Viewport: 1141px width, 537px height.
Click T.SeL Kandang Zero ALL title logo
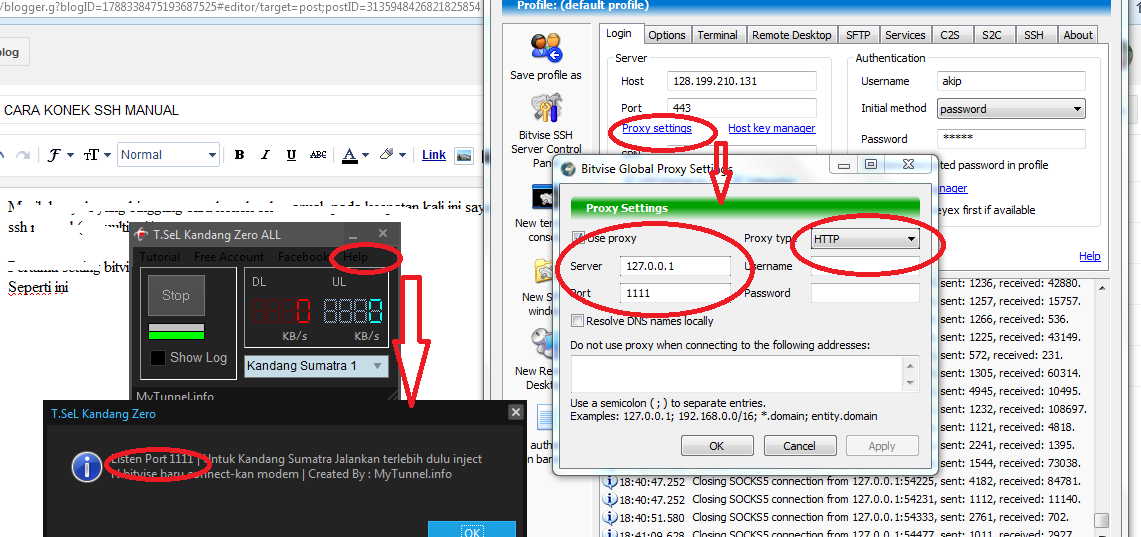click(142, 234)
